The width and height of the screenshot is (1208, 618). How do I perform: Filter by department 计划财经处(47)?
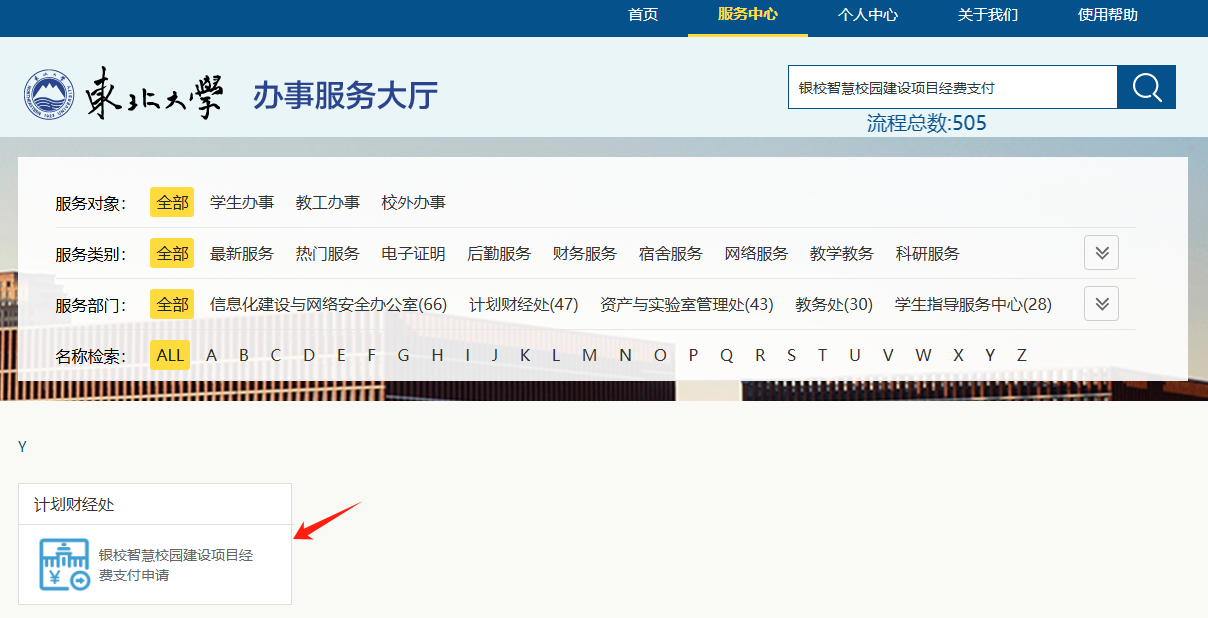(523, 305)
